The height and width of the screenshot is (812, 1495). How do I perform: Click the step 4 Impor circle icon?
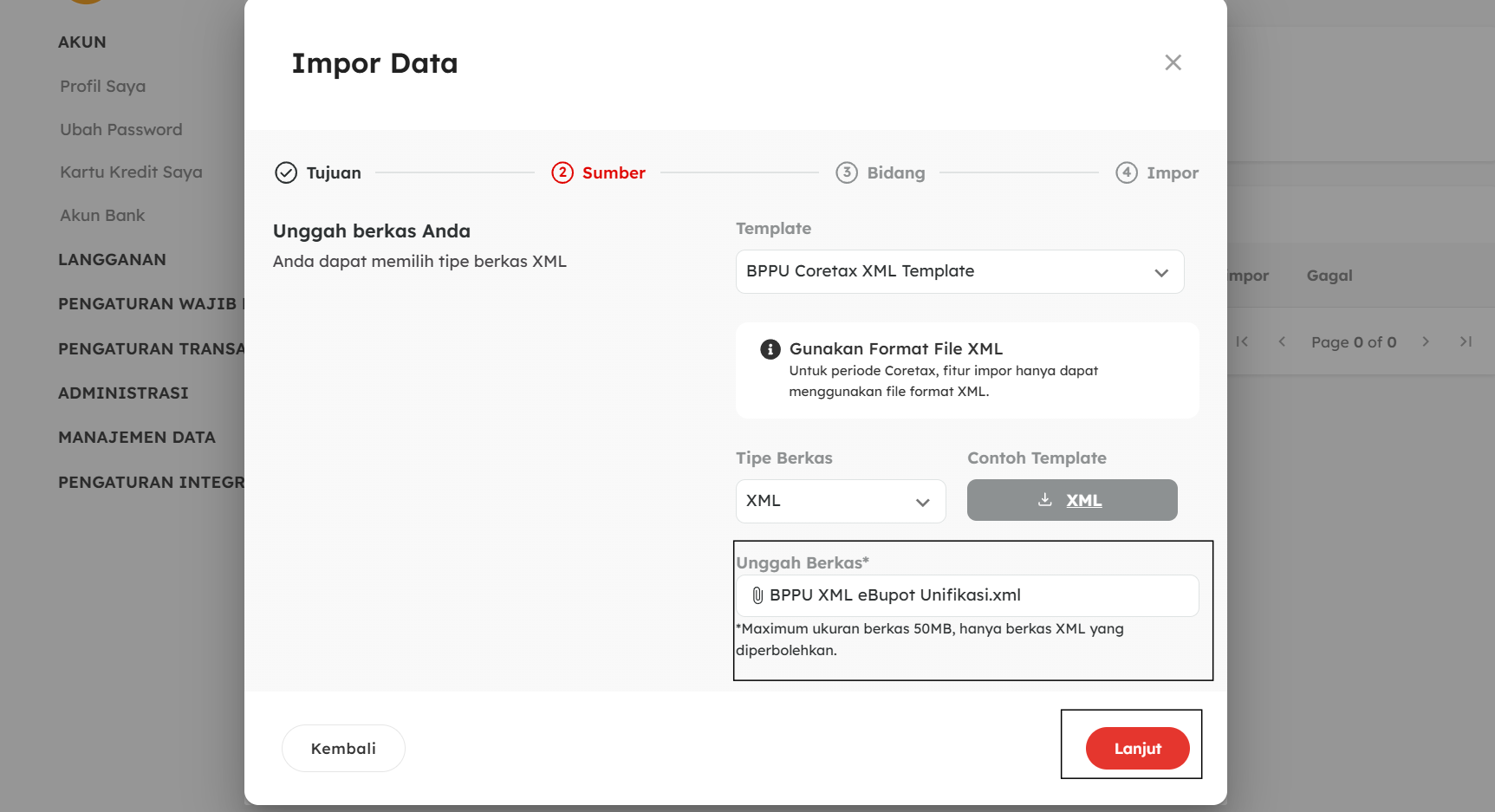[x=1126, y=172]
